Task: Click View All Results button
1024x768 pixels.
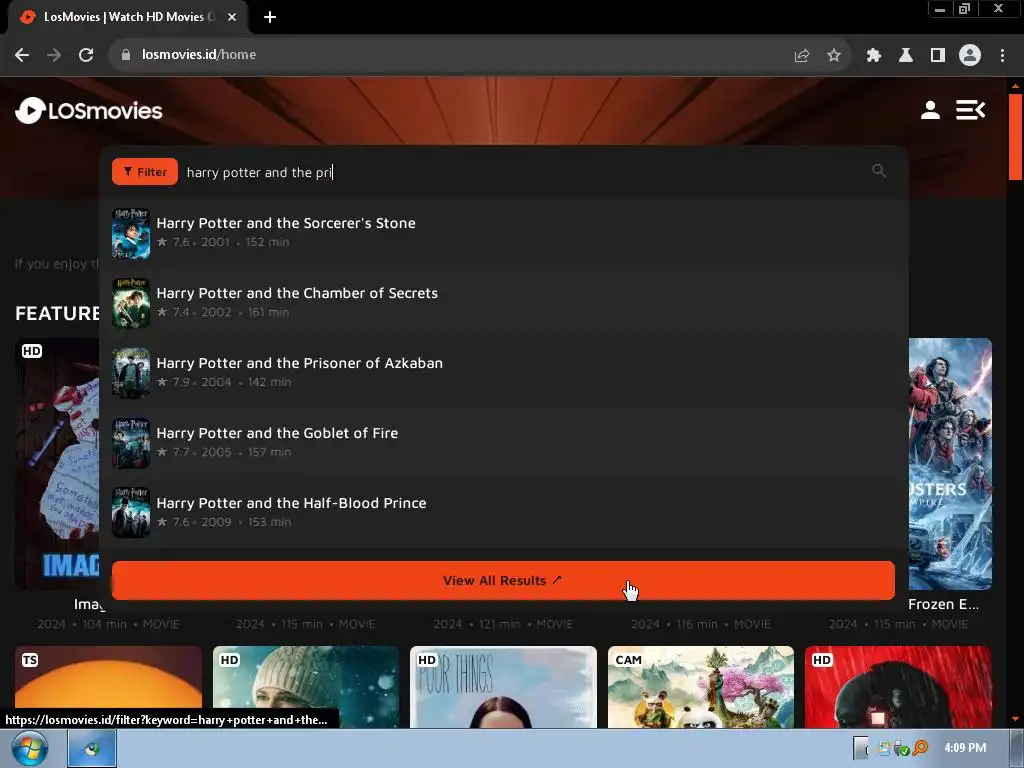Action: point(503,581)
